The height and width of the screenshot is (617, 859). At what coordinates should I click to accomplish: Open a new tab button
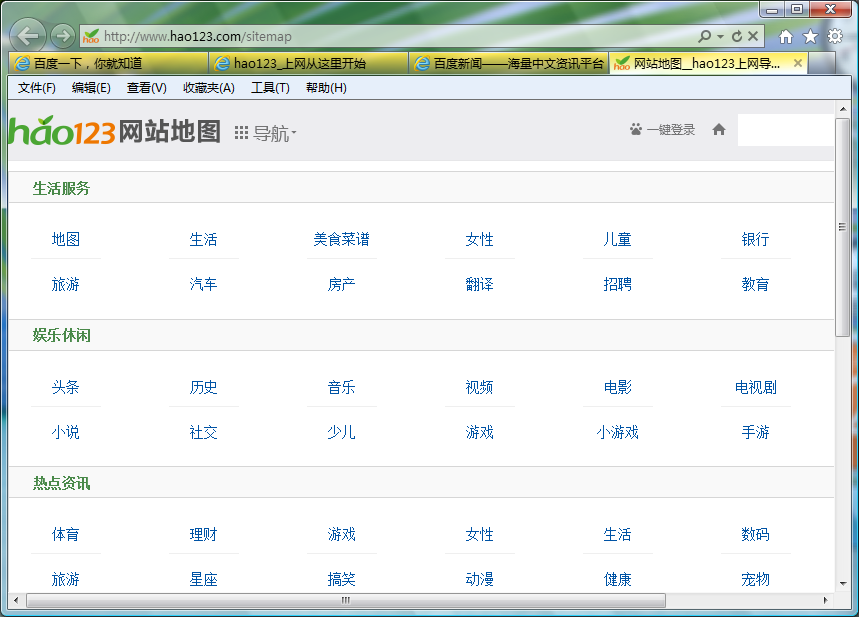(x=821, y=64)
